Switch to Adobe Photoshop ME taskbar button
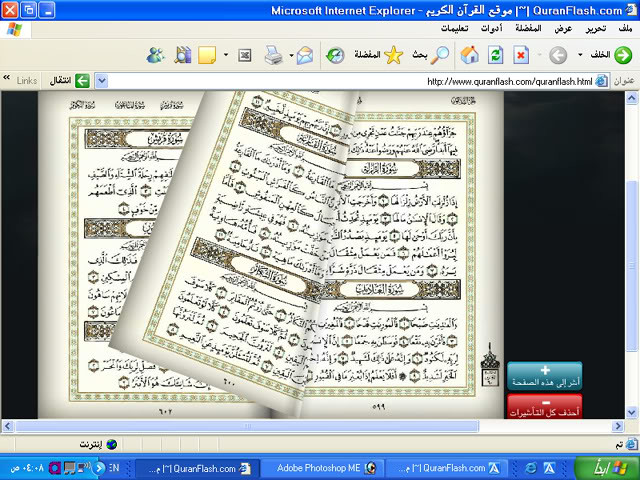 click(x=322, y=468)
